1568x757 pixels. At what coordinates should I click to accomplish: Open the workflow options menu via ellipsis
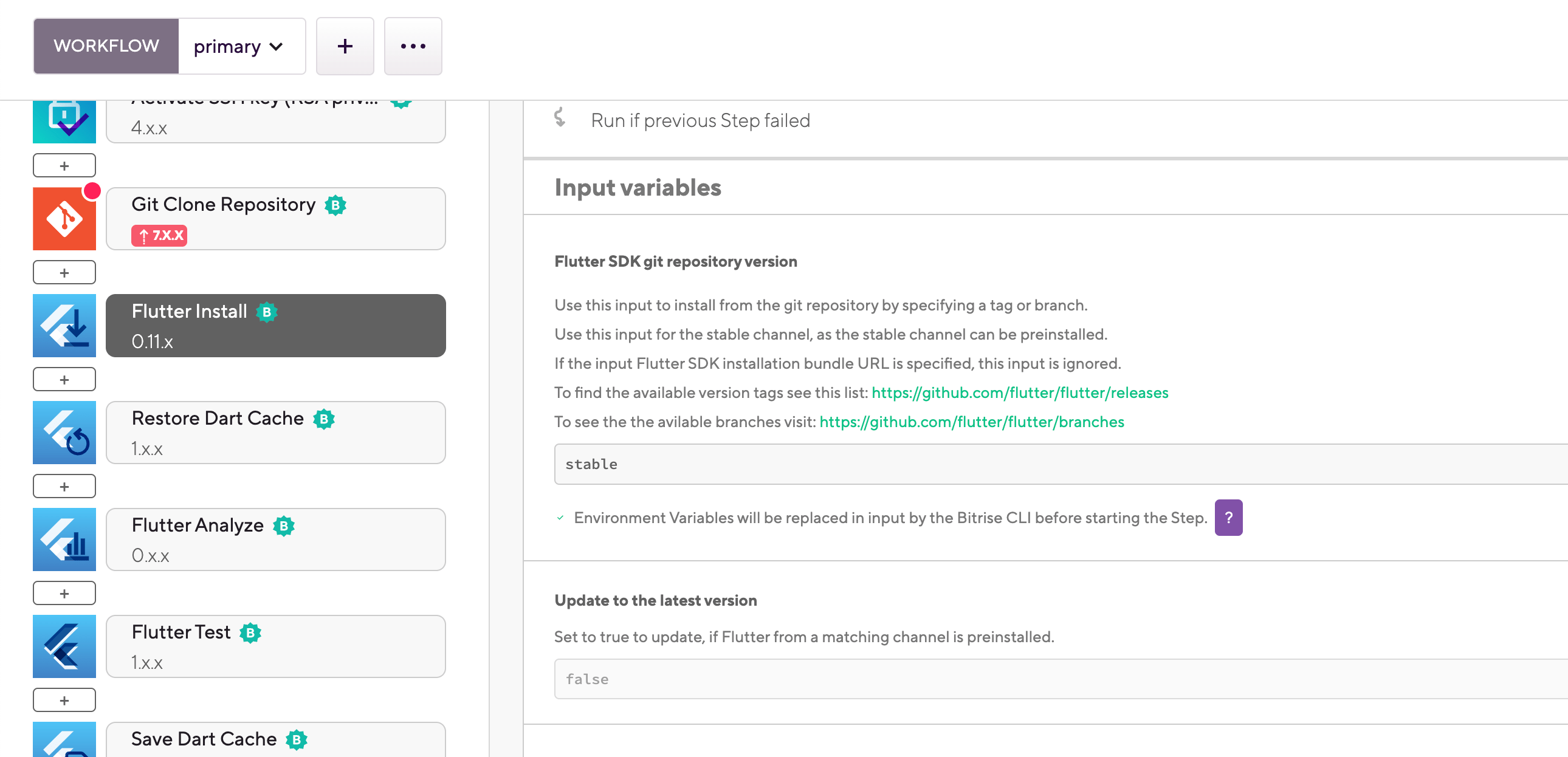click(413, 46)
